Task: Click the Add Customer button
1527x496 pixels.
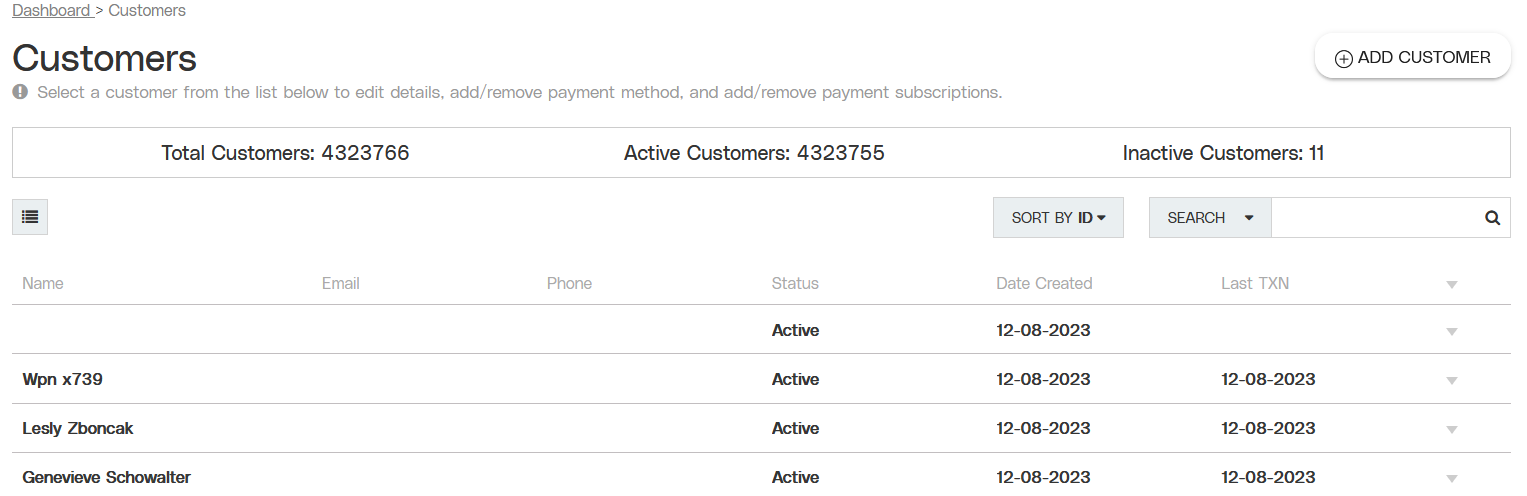Action: point(1412,57)
